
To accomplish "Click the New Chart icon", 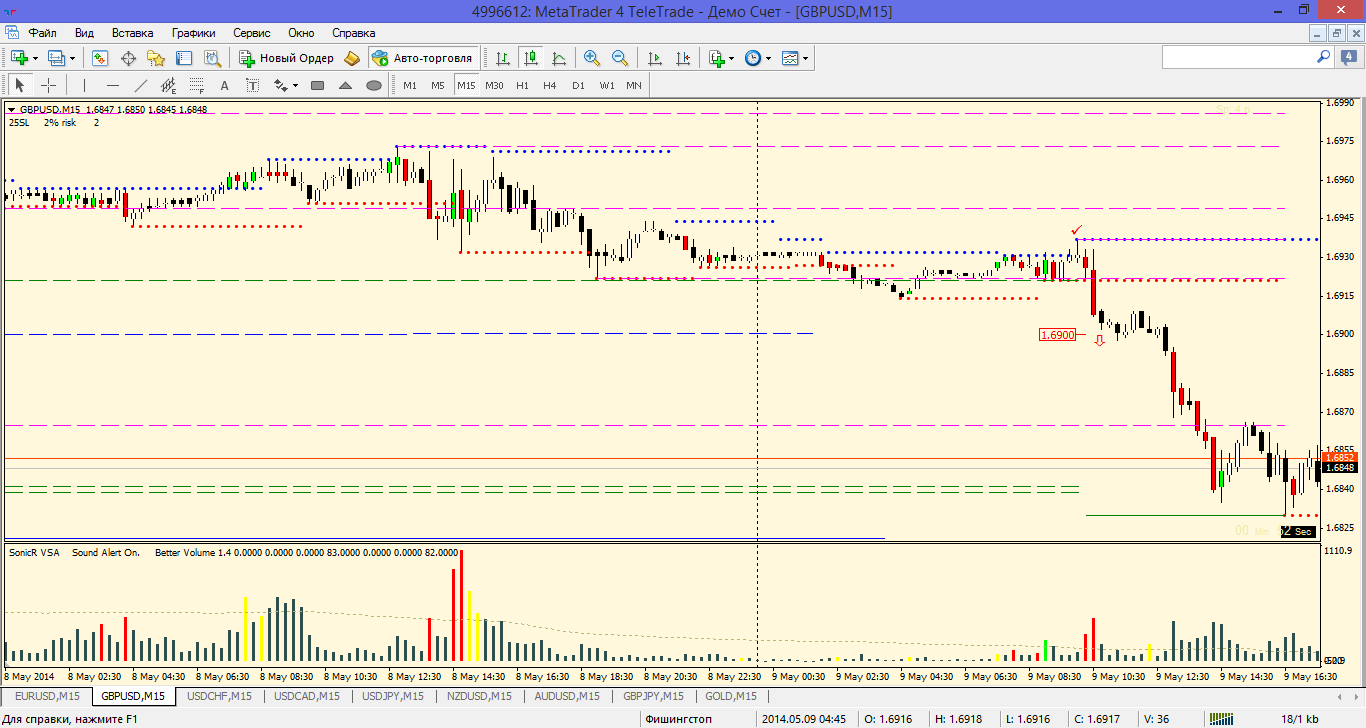I will pos(19,58).
